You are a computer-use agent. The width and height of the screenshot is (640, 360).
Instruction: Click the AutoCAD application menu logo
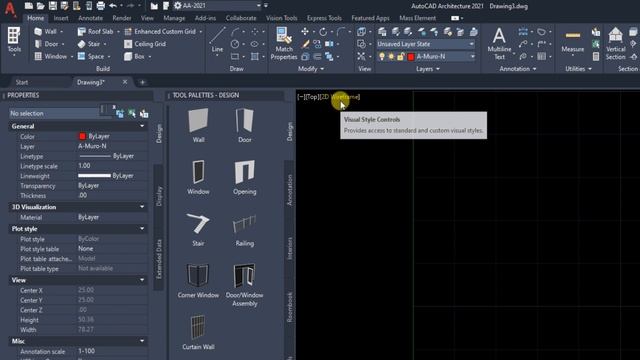(10, 9)
